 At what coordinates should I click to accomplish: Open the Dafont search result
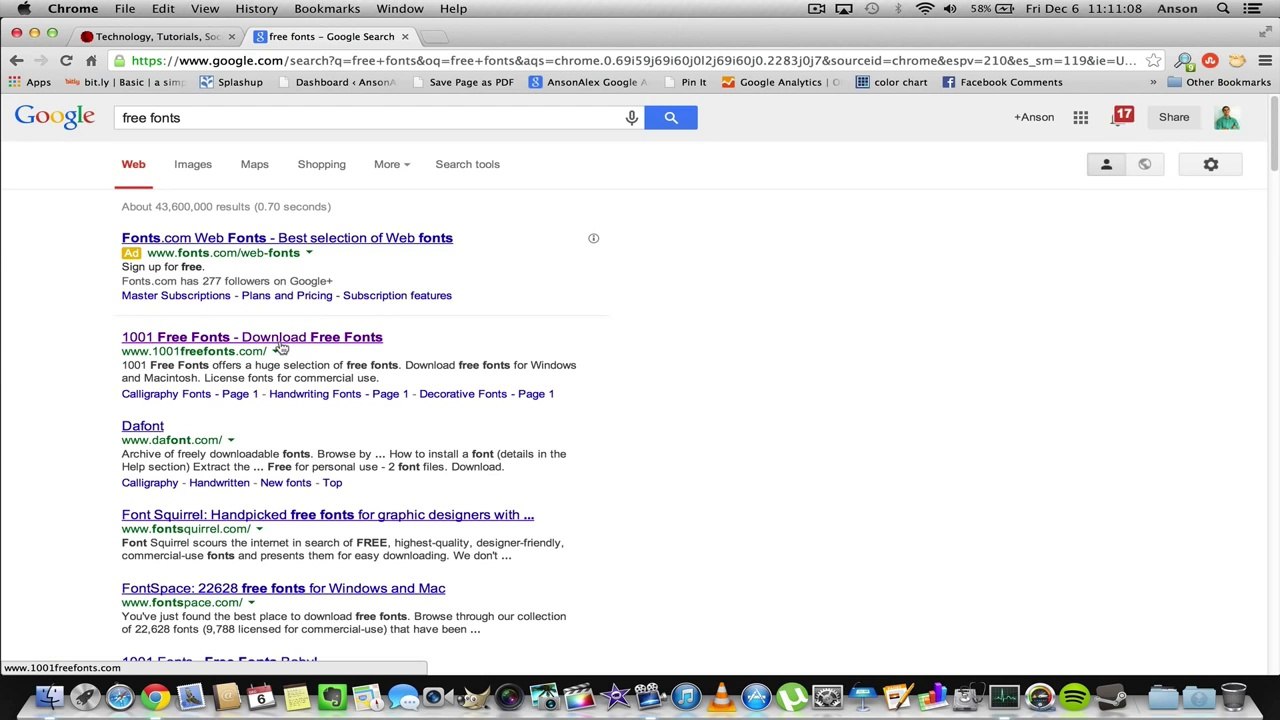pos(143,426)
